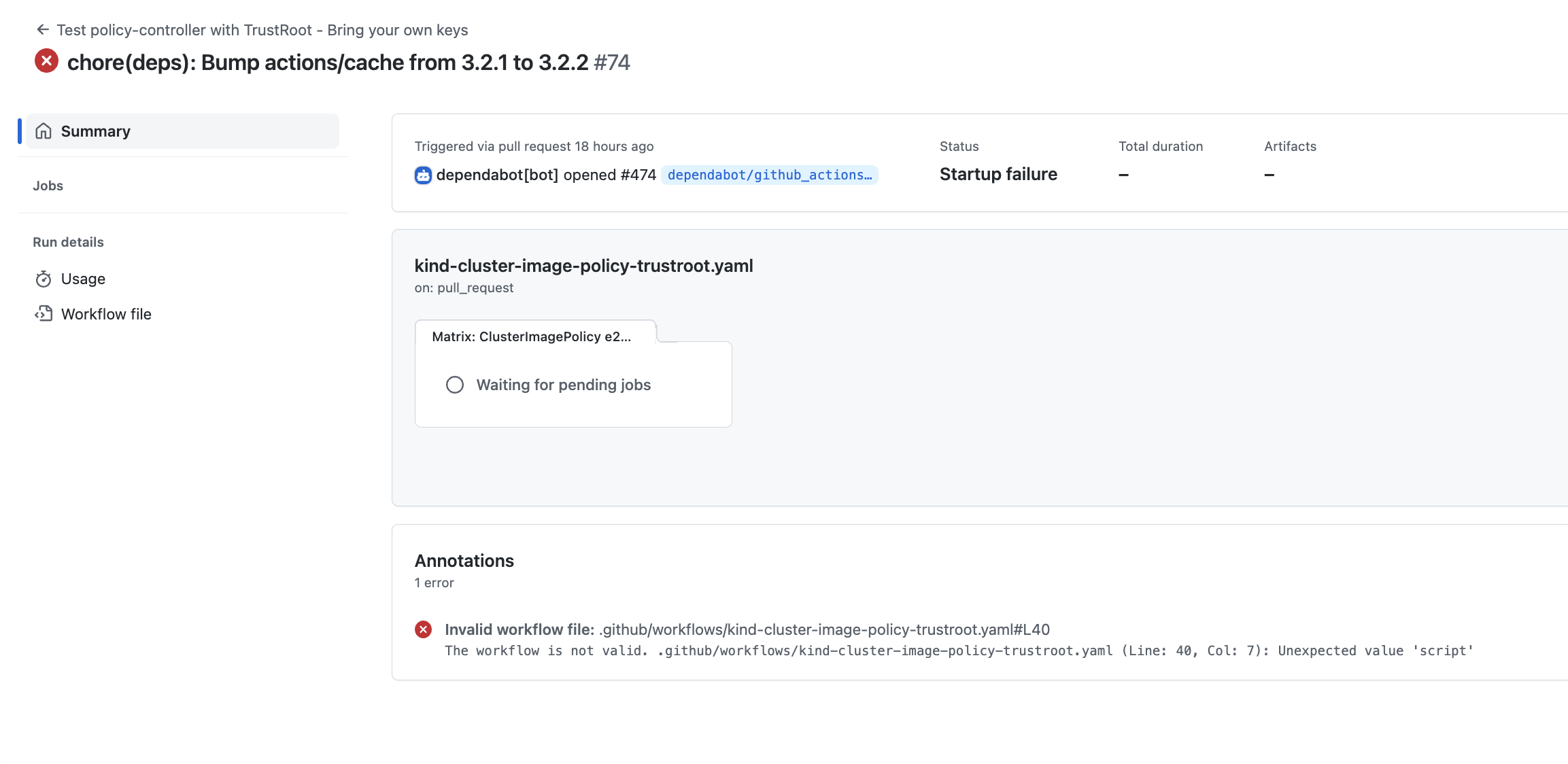
Task: Open pull request #474 link
Action: point(638,175)
